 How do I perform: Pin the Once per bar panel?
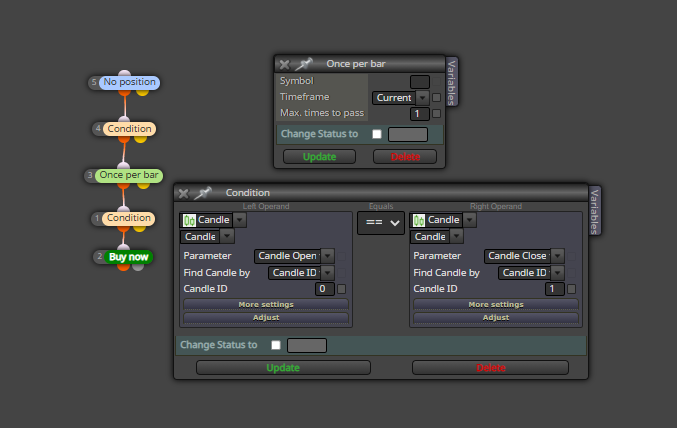point(303,64)
